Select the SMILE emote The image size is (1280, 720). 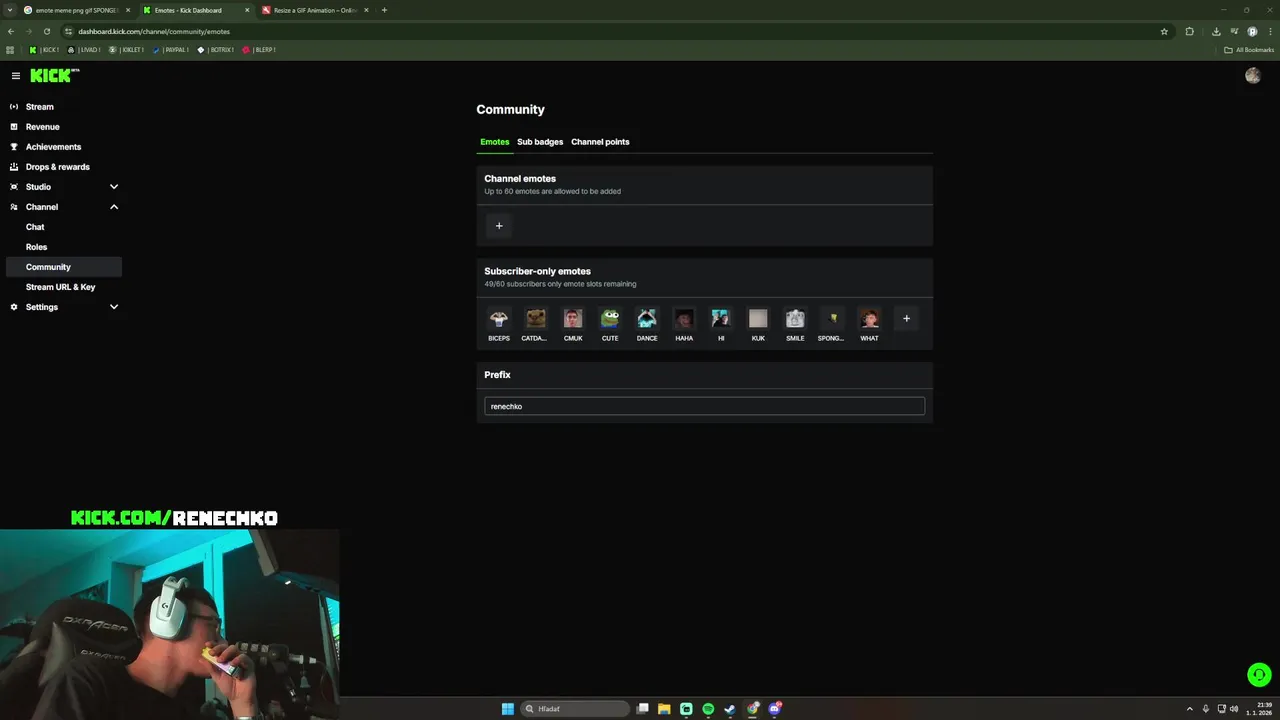(795, 319)
